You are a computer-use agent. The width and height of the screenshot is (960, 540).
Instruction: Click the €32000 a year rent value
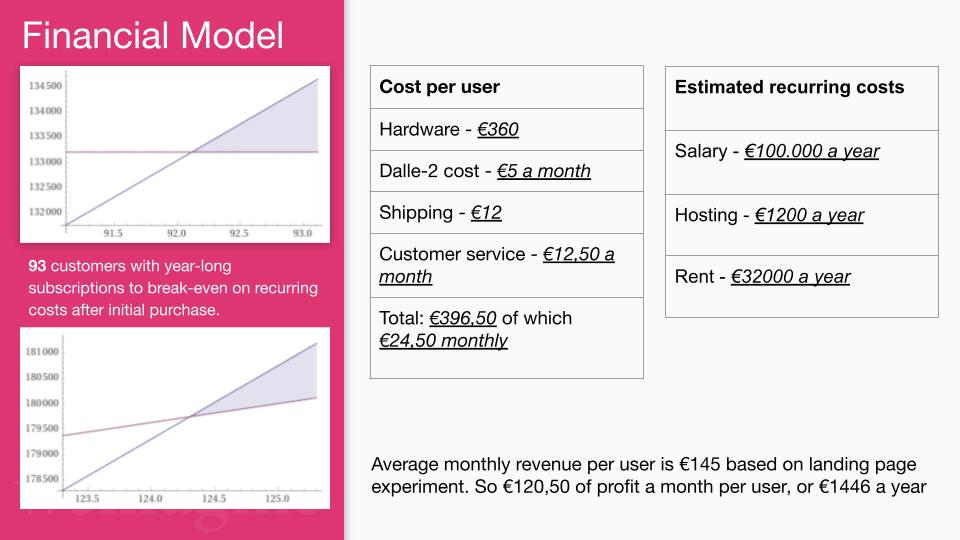click(x=790, y=277)
